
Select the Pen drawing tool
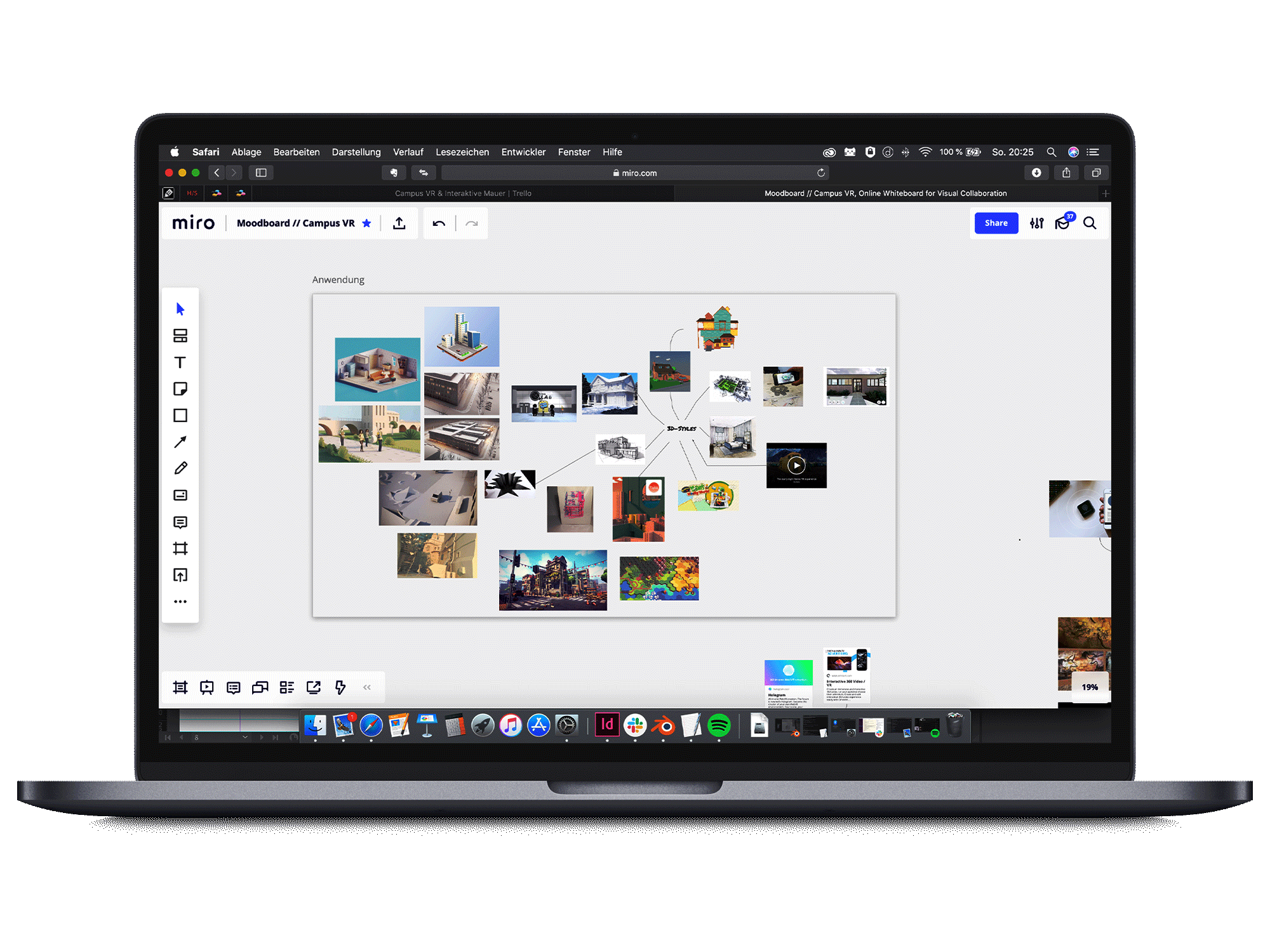180,468
